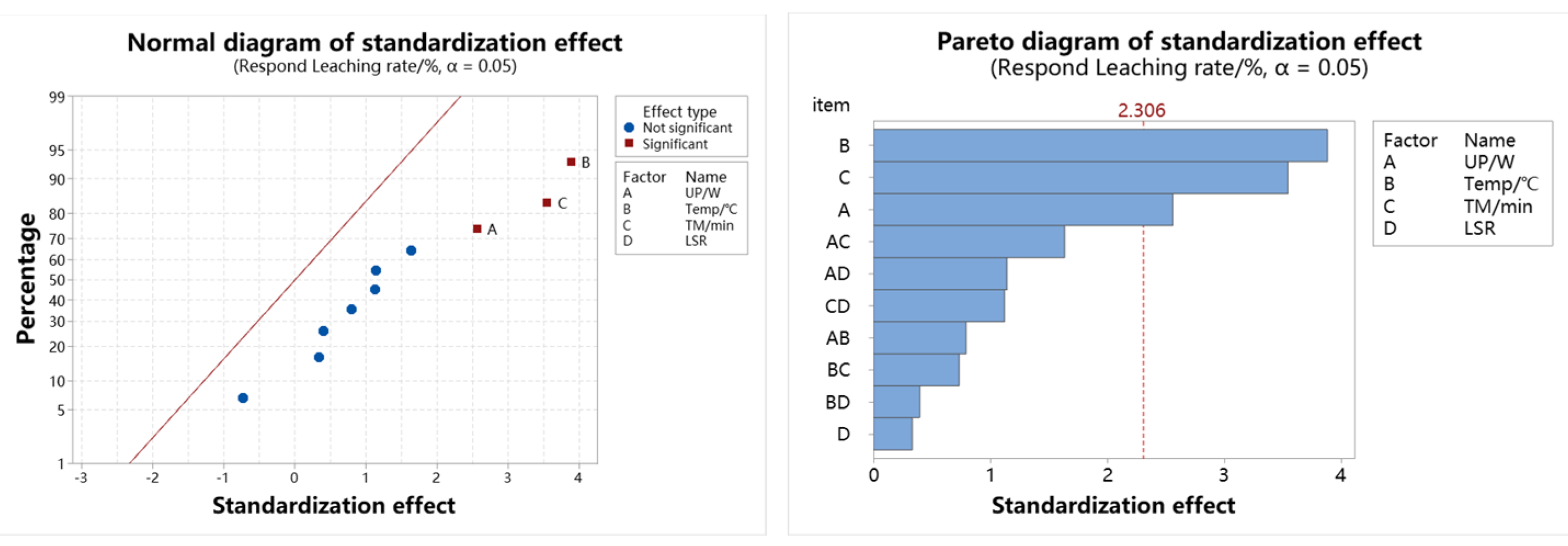
Task: Click the red square point labeled C
Action: click(x=546, y=203)
